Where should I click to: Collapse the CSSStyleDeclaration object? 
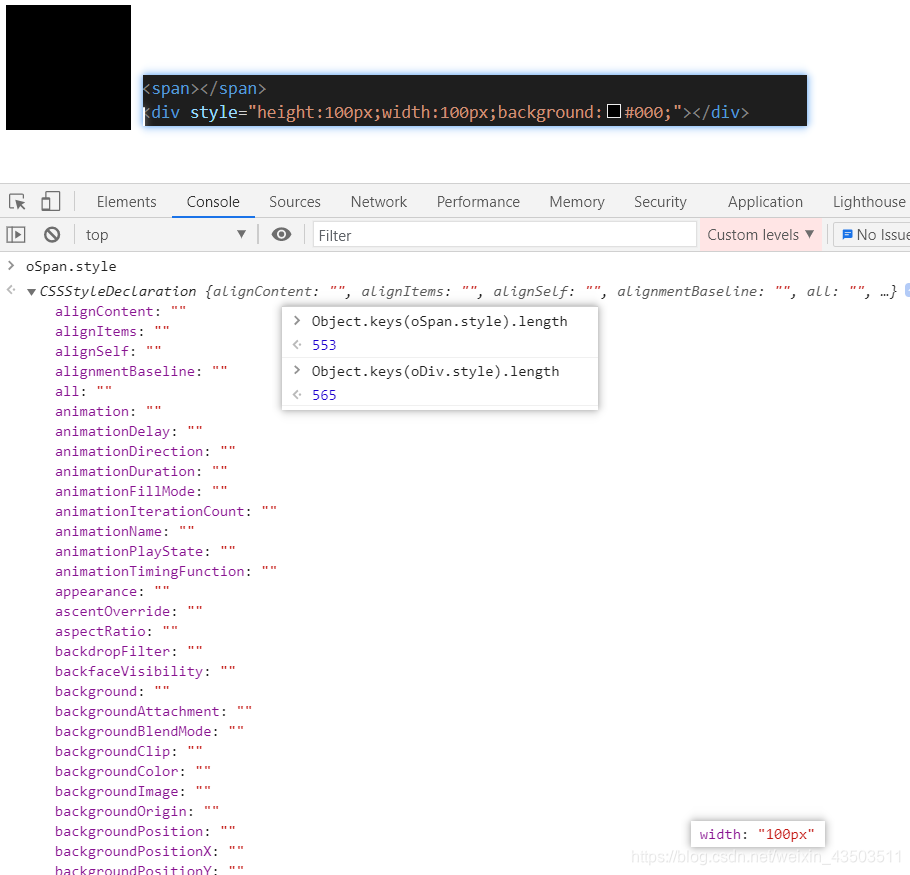[31, 292]
